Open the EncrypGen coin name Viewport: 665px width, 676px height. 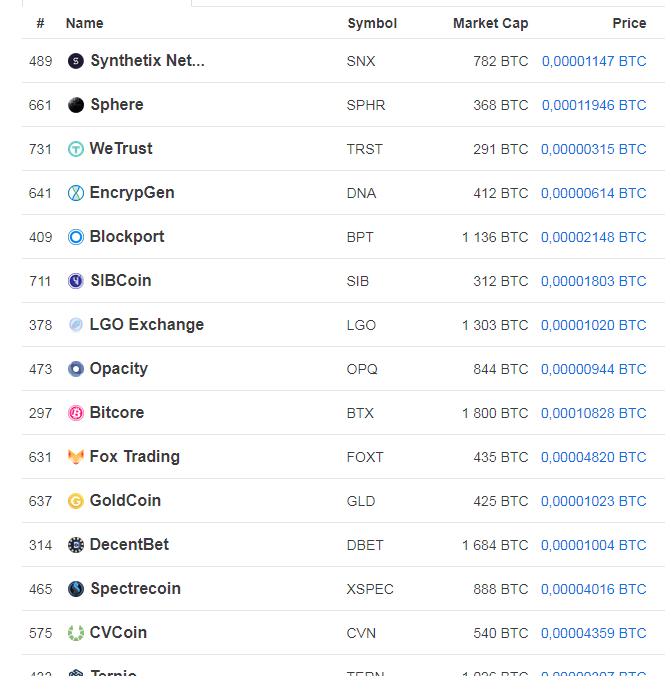click(132, 193)
